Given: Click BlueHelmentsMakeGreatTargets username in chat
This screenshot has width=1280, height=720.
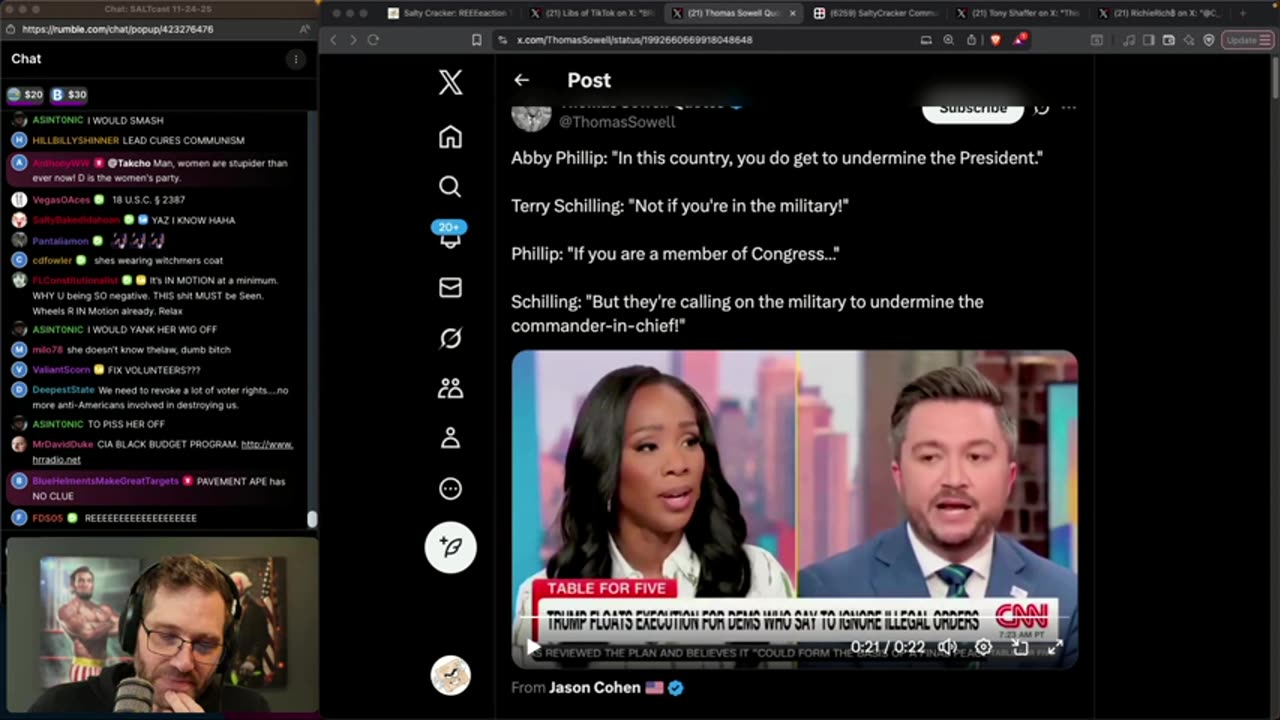Looking at the screenshot, I should [x=105, y=481].
